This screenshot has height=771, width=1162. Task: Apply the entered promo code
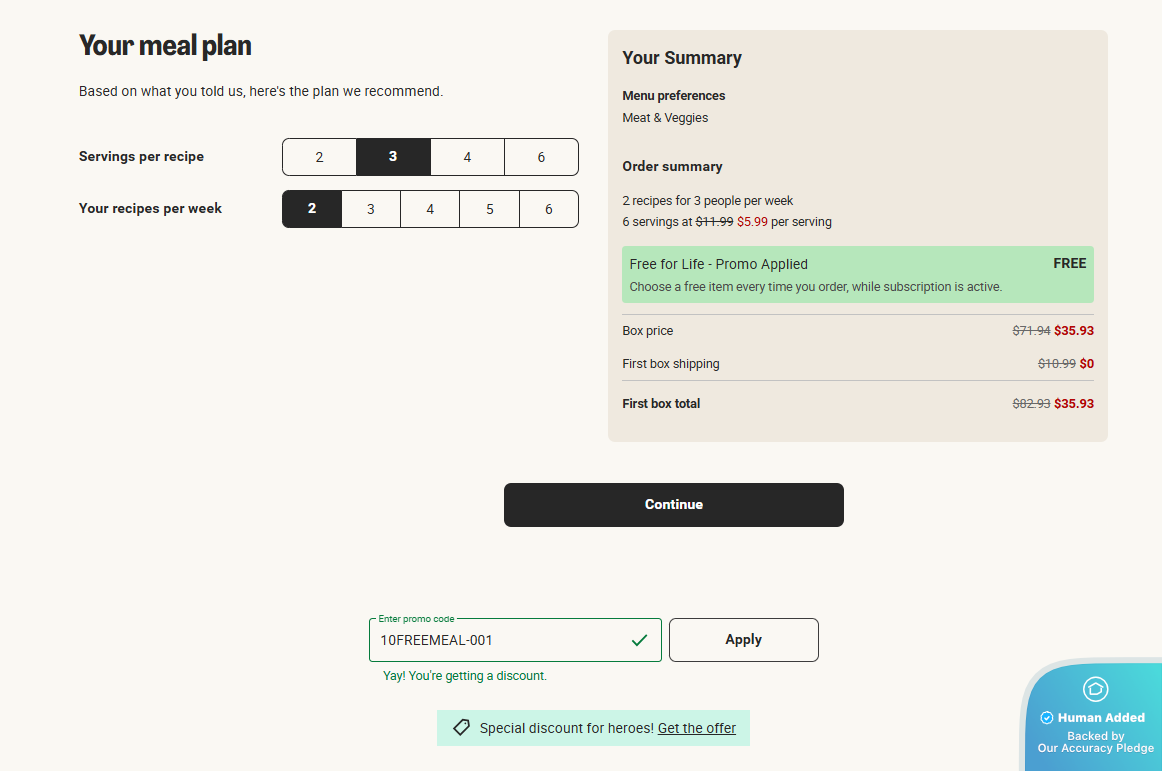[x=743, y=640]
